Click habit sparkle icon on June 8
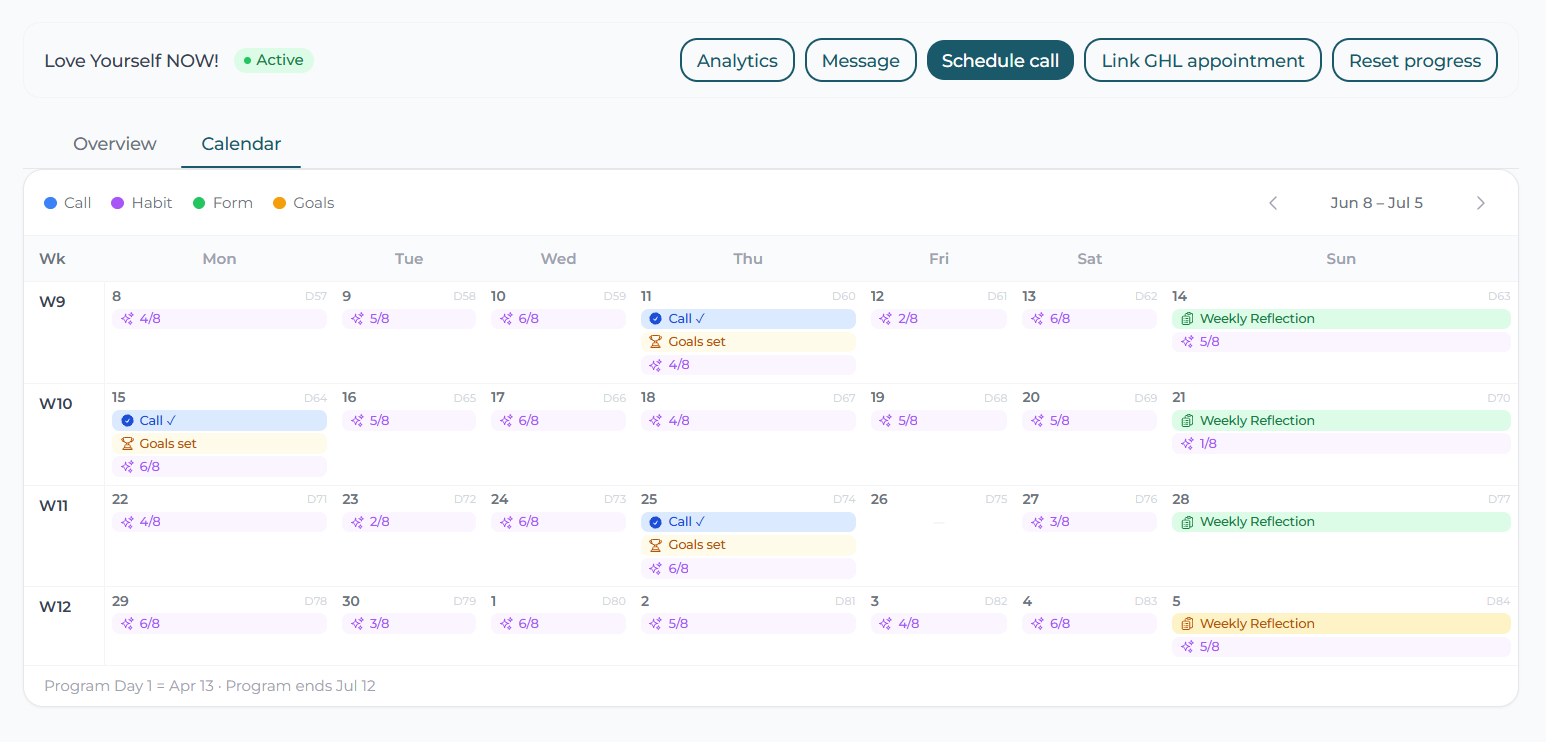This screenshot has height=742, width=1546. 127,319
